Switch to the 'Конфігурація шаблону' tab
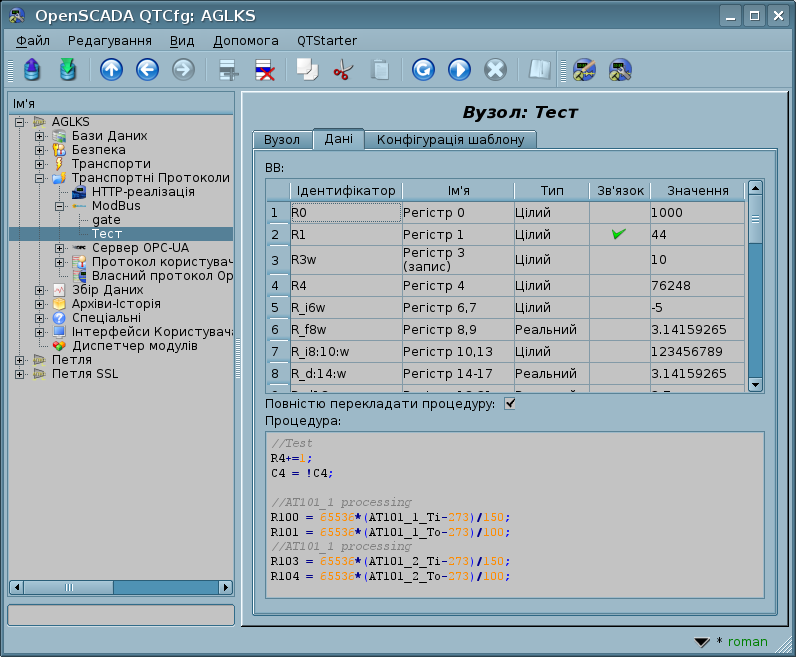 coord(450,140)
